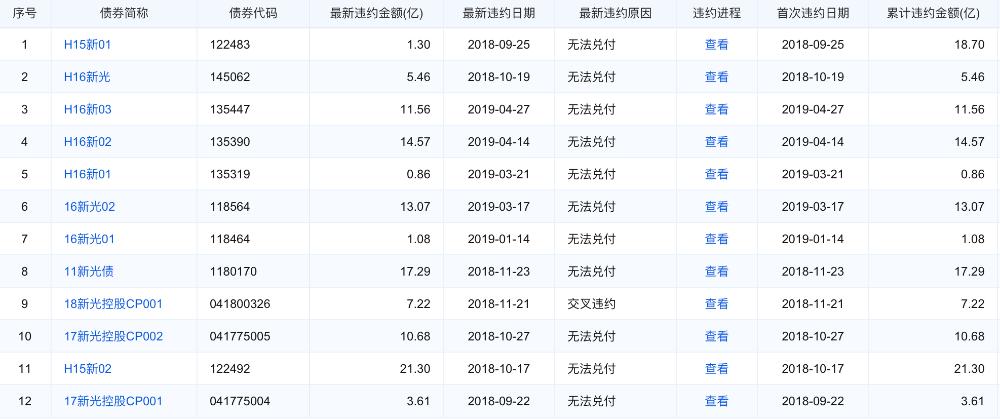This screenshot has width=1000, height=419.
Task: Open bond link H16新光
Action: click(x=87, y=77)
